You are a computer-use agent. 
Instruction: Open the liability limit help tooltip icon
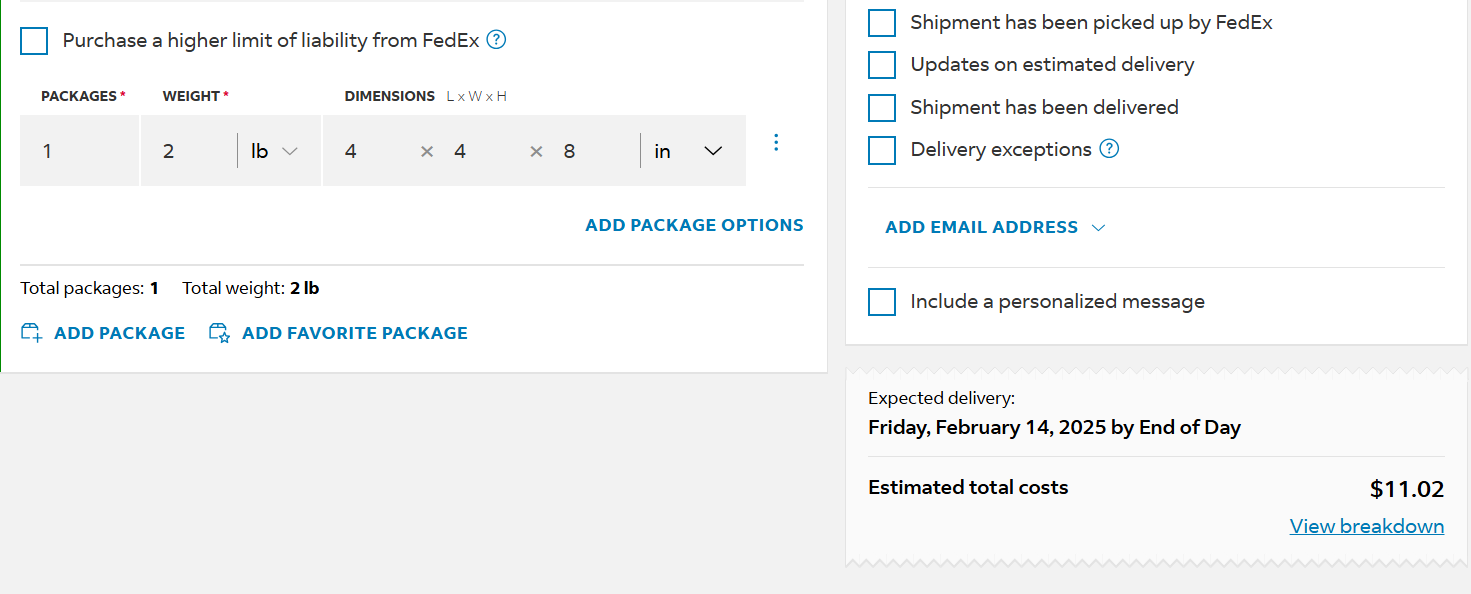pyautogui.click(x=496, y=40)
